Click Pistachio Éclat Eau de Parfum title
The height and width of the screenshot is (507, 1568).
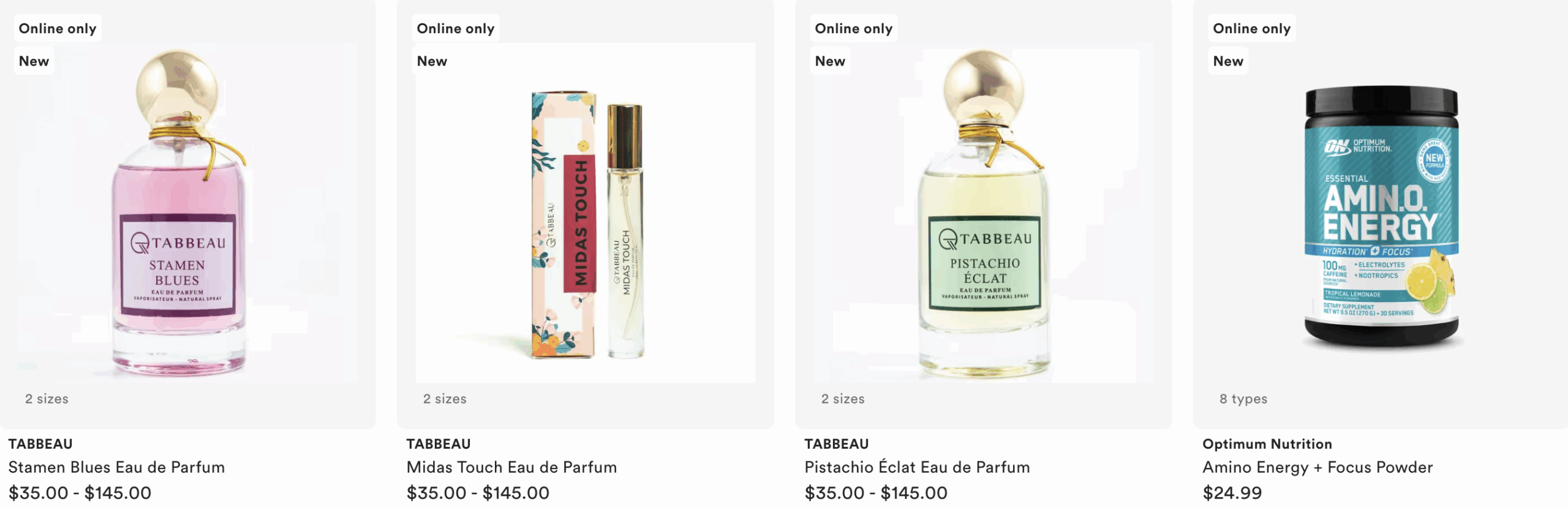pyautogui.click(x=917, y=467)
